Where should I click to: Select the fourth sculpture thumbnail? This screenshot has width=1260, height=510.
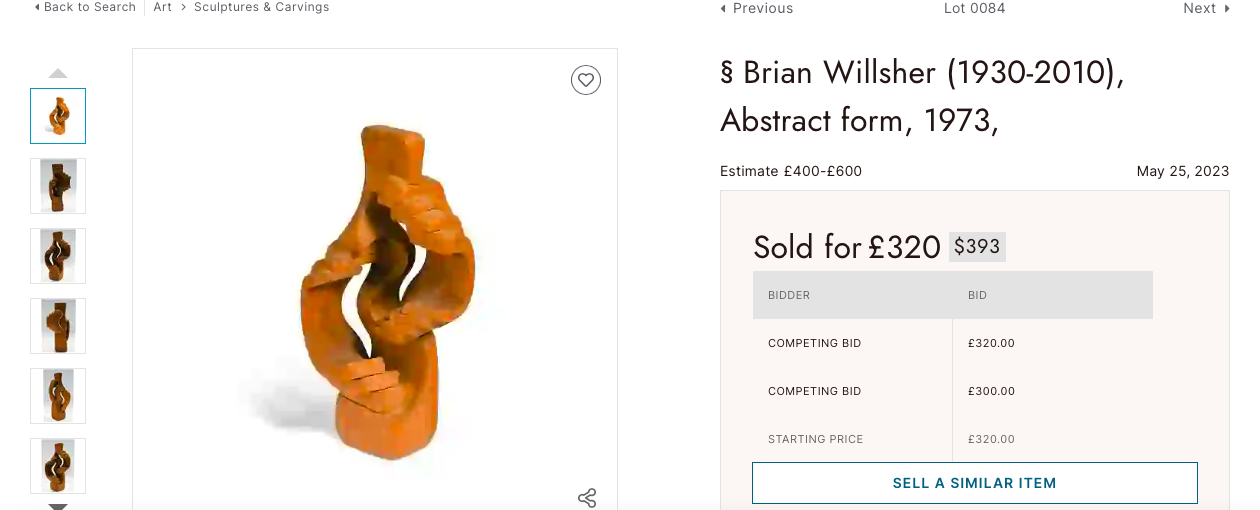(x=58, y=326)
